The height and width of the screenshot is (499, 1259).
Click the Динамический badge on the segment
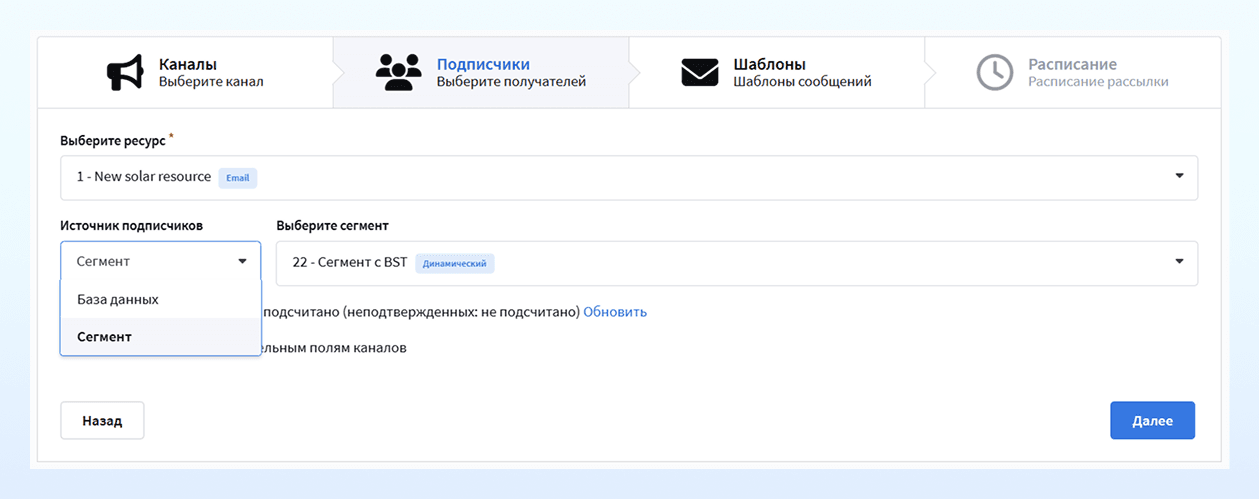[x=455, y=263]
